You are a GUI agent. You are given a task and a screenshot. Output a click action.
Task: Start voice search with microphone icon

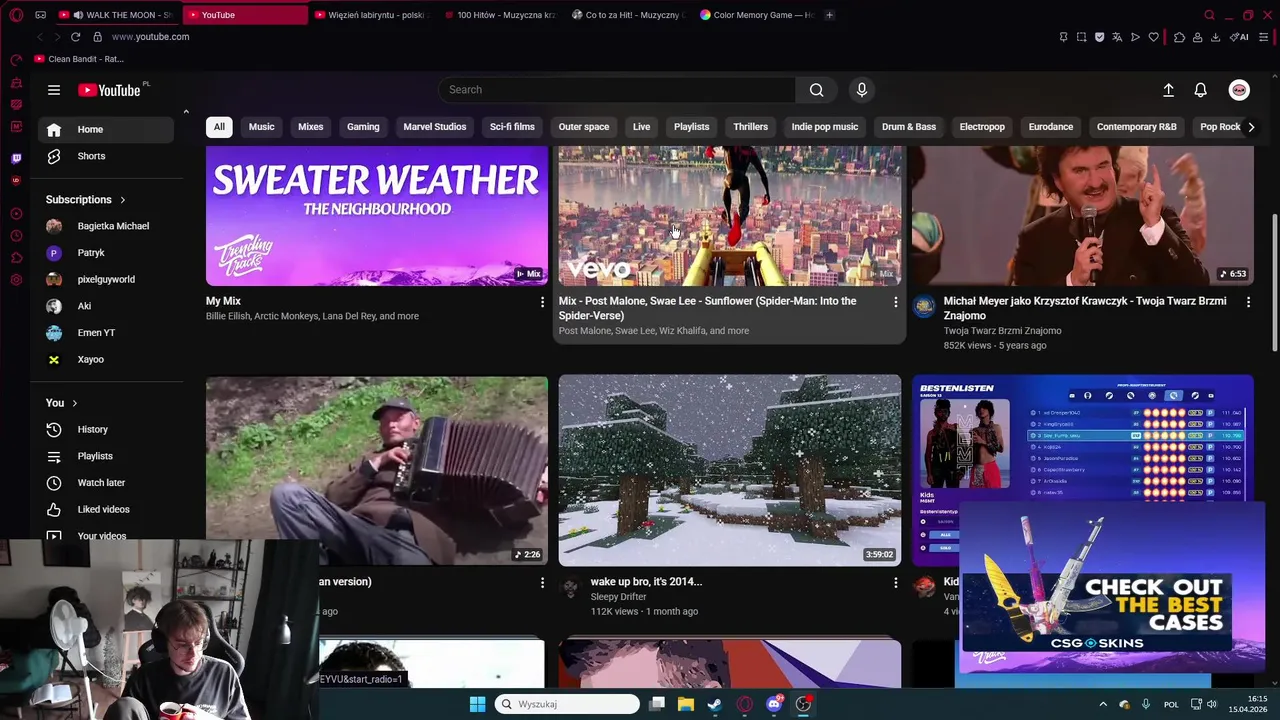pyautogui.click(x=862, y=90)
